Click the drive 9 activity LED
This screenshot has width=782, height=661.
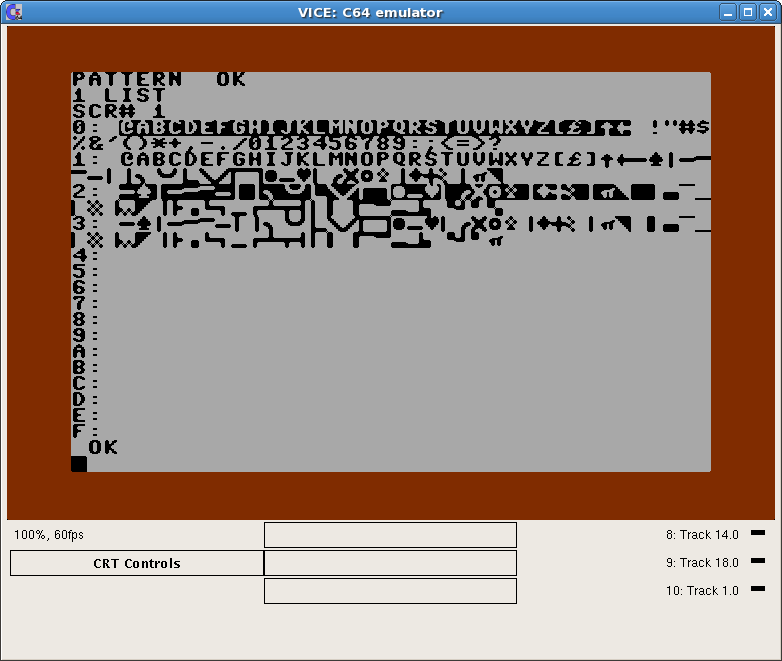[x=757, y=561]
